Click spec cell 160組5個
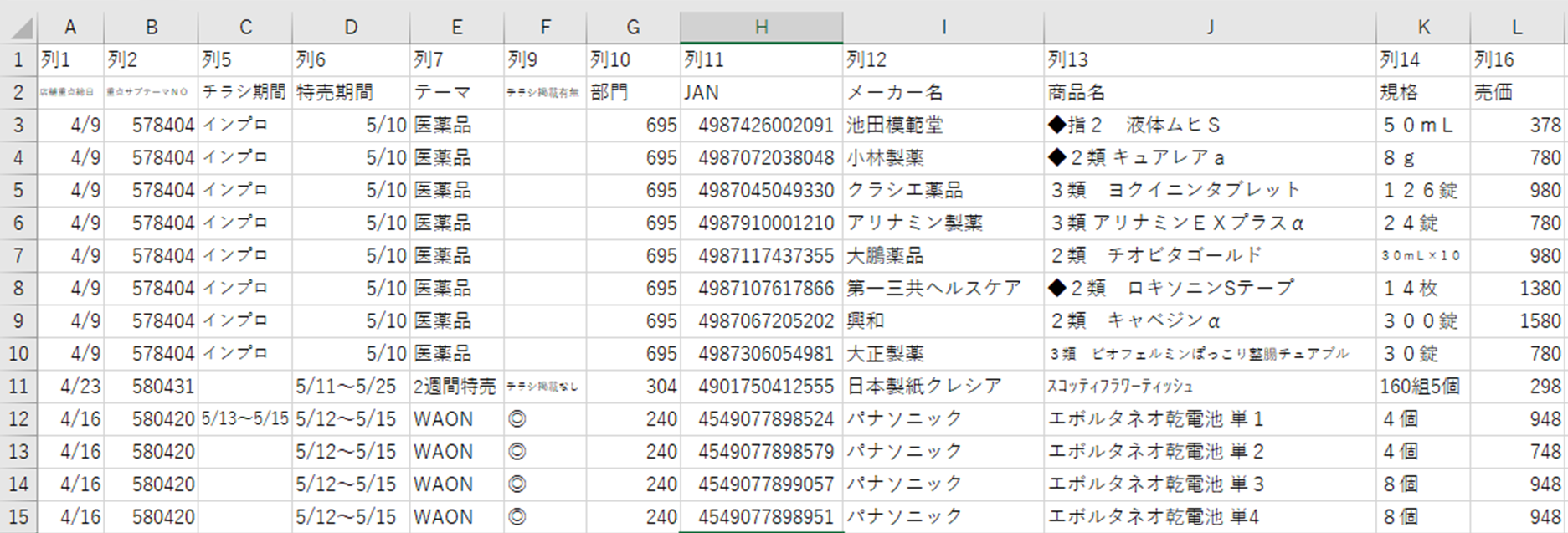 click(1423, 386)
